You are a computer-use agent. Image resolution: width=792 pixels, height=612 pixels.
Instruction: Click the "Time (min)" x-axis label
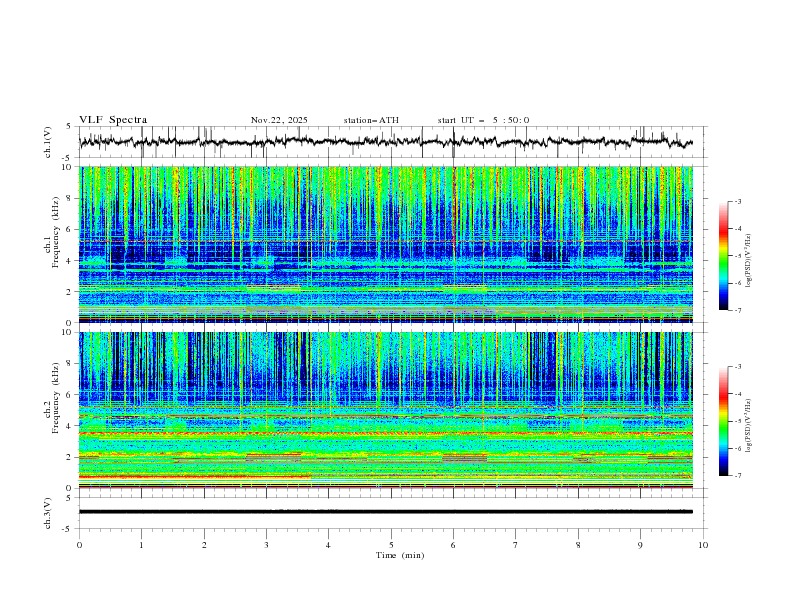(x=400, y=555)
